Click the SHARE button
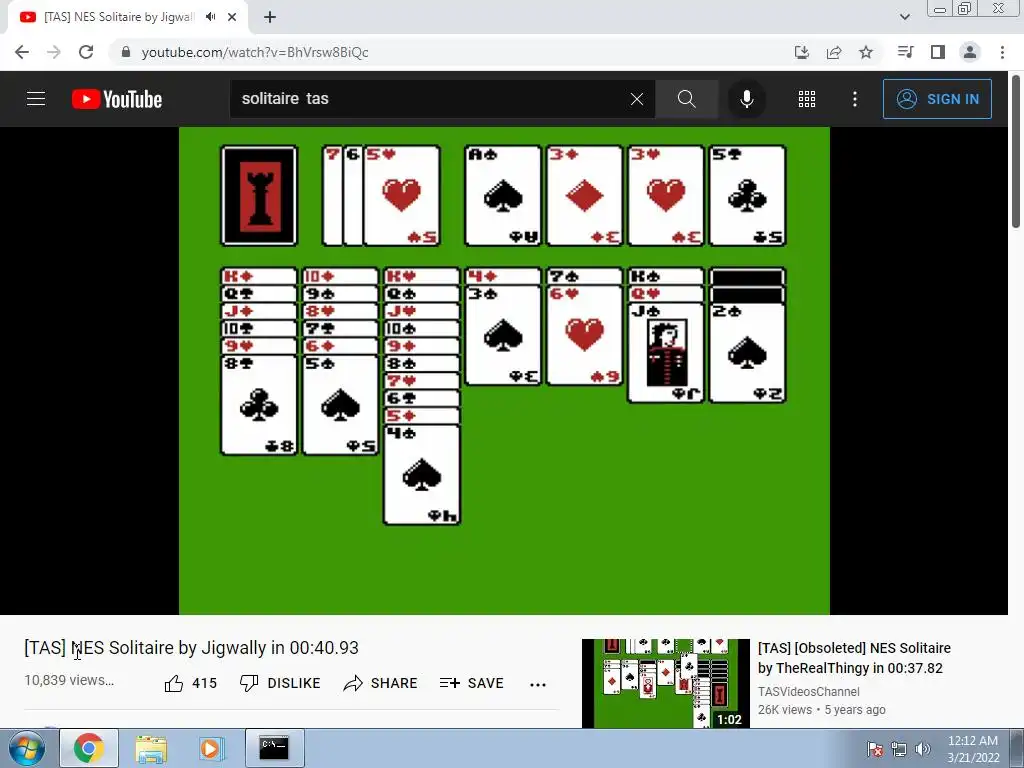The width and height of the screenshot is (1024, 768). coord(380,683)
